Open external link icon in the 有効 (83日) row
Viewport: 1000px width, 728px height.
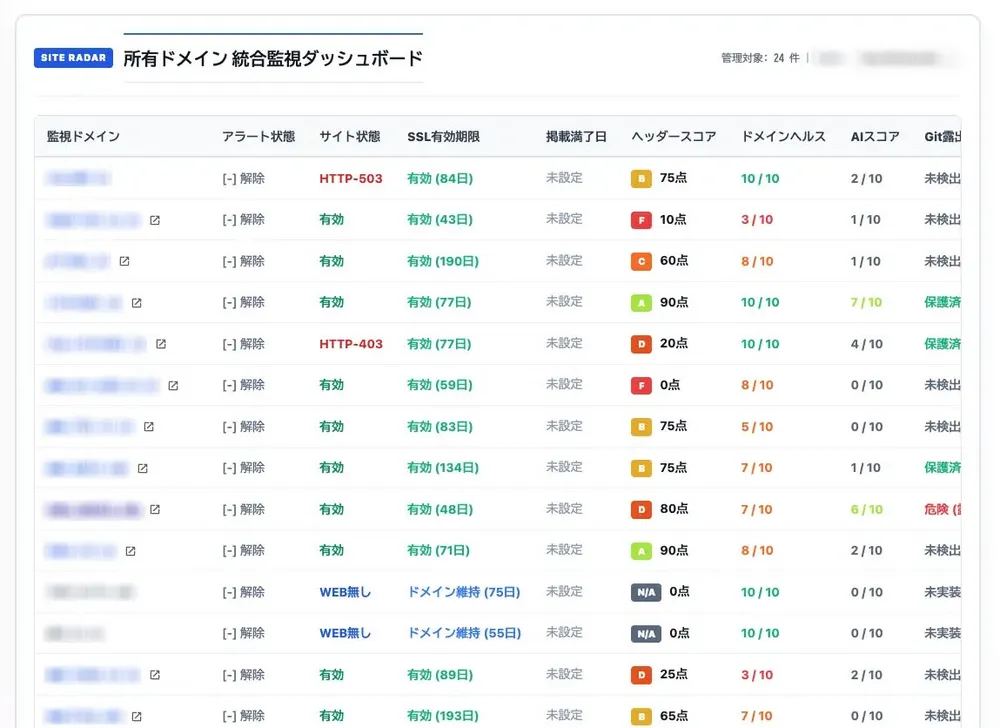(149, 426)
